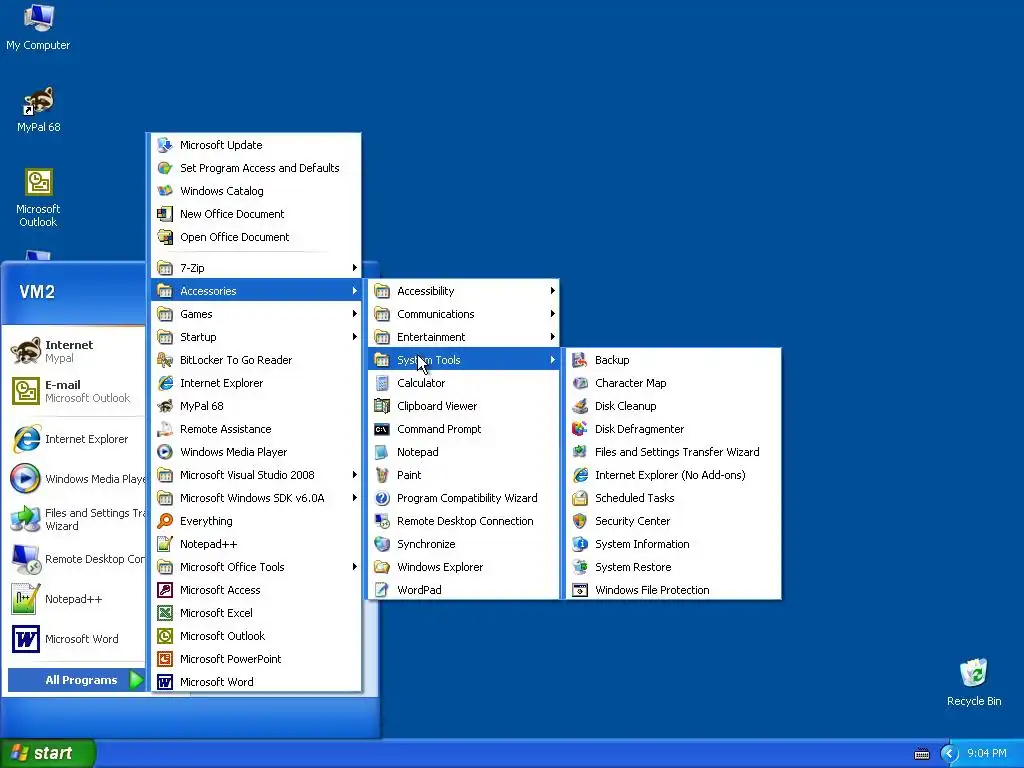Viewport: 1024px width, 768px height.
Task: Launch Paint icon in Accessories
Action: [x=382, y=475]
